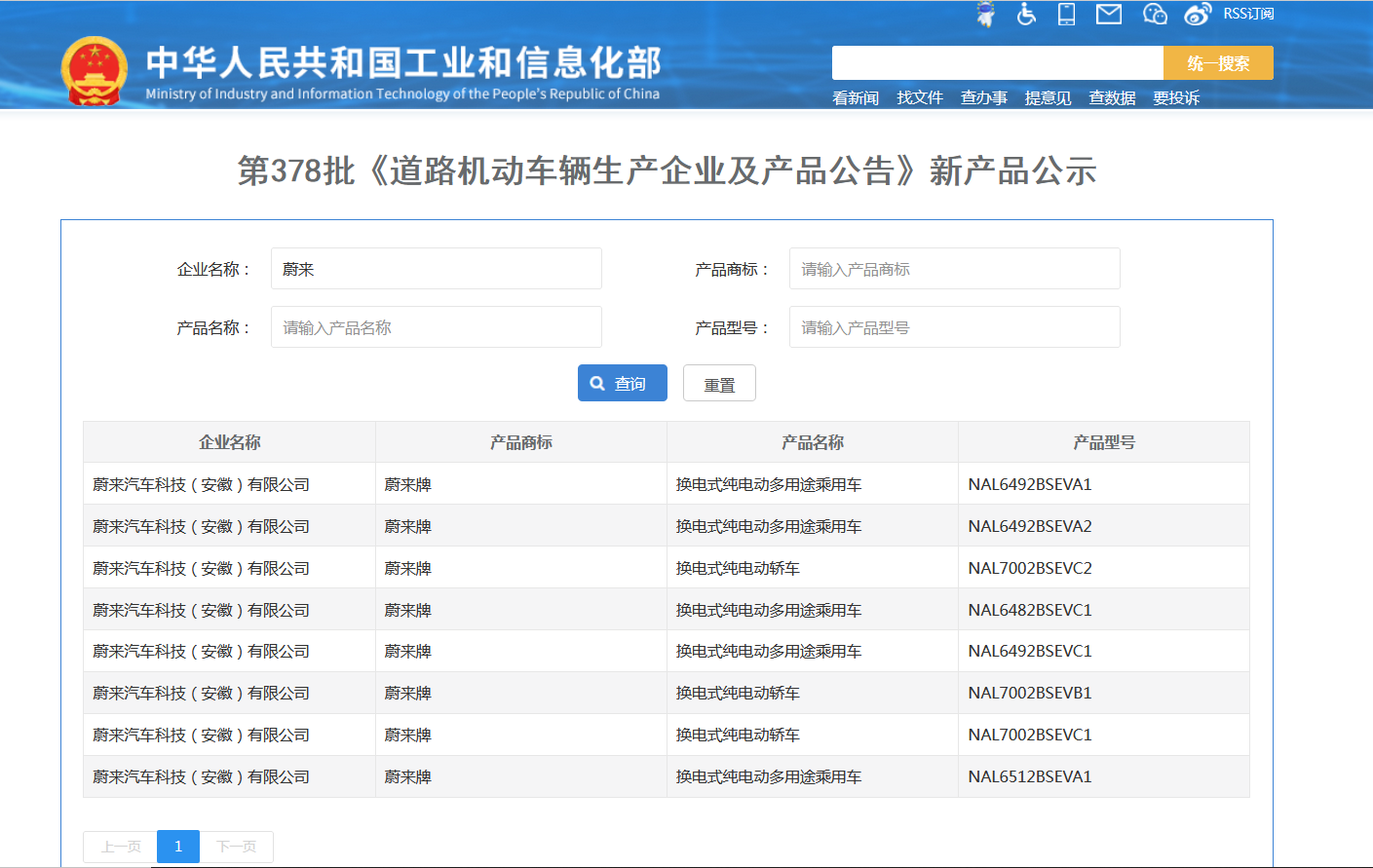Click the Chinese ministry name banner
The width and height of the screenshot is (1373, 868).
pos(403,62)
